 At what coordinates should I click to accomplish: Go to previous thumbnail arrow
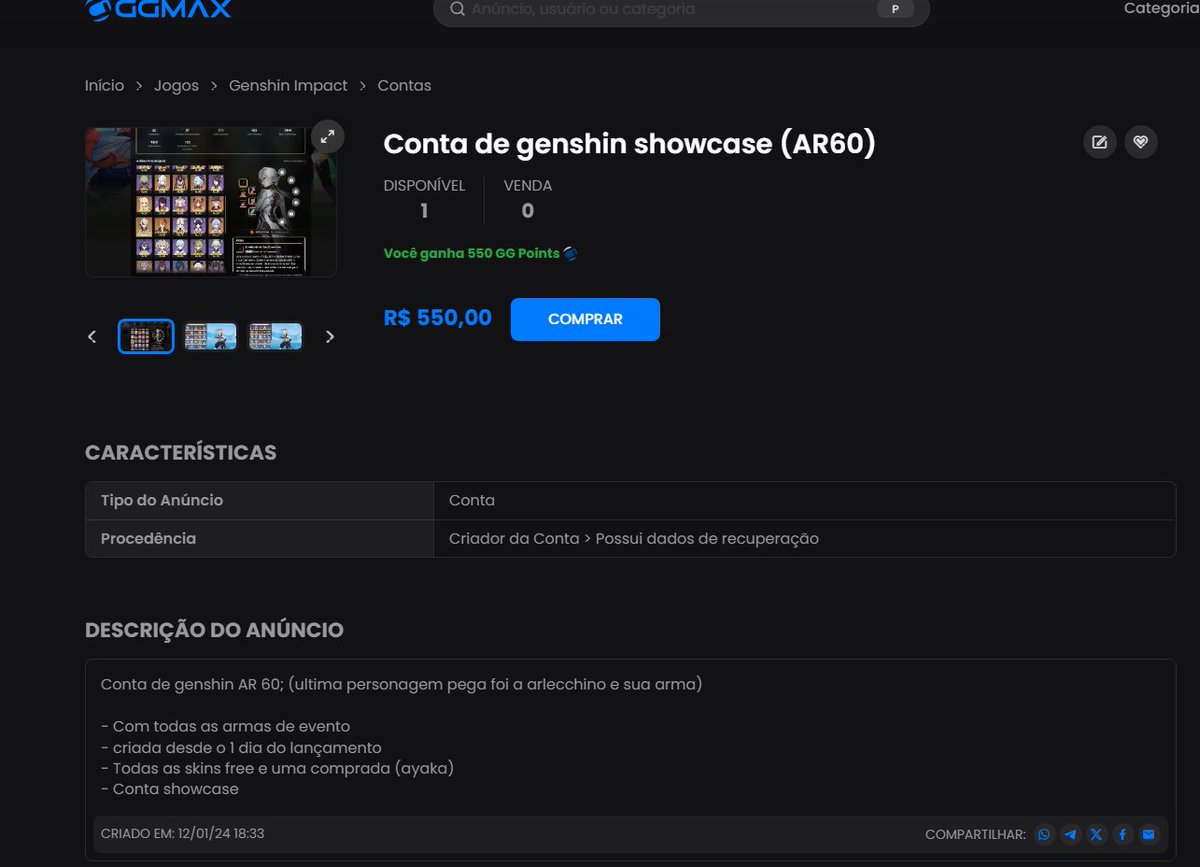point(92,337)
